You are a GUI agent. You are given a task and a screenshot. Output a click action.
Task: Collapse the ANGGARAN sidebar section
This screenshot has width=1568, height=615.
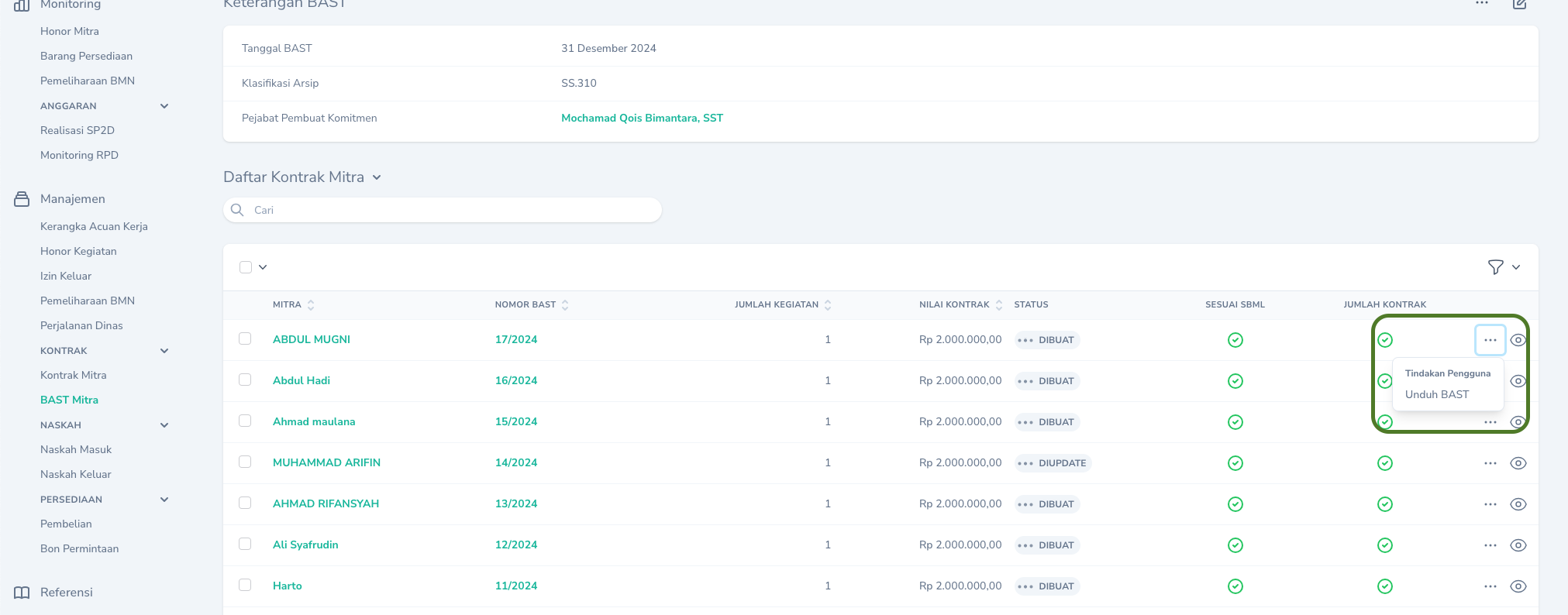pos(164,106)
